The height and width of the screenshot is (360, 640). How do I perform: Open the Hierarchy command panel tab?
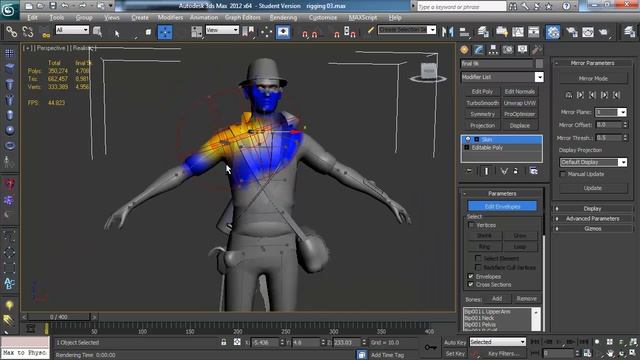click(x=493, y=50)
